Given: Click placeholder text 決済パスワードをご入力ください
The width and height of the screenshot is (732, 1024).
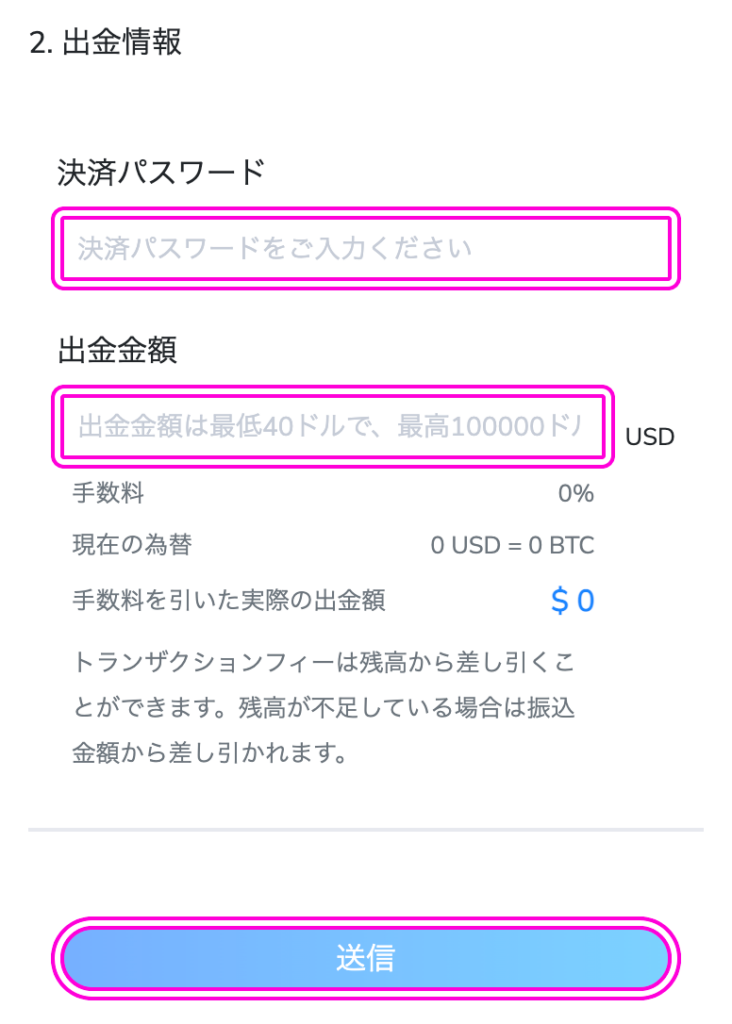Looking at the screenshot, I should 275,249.
